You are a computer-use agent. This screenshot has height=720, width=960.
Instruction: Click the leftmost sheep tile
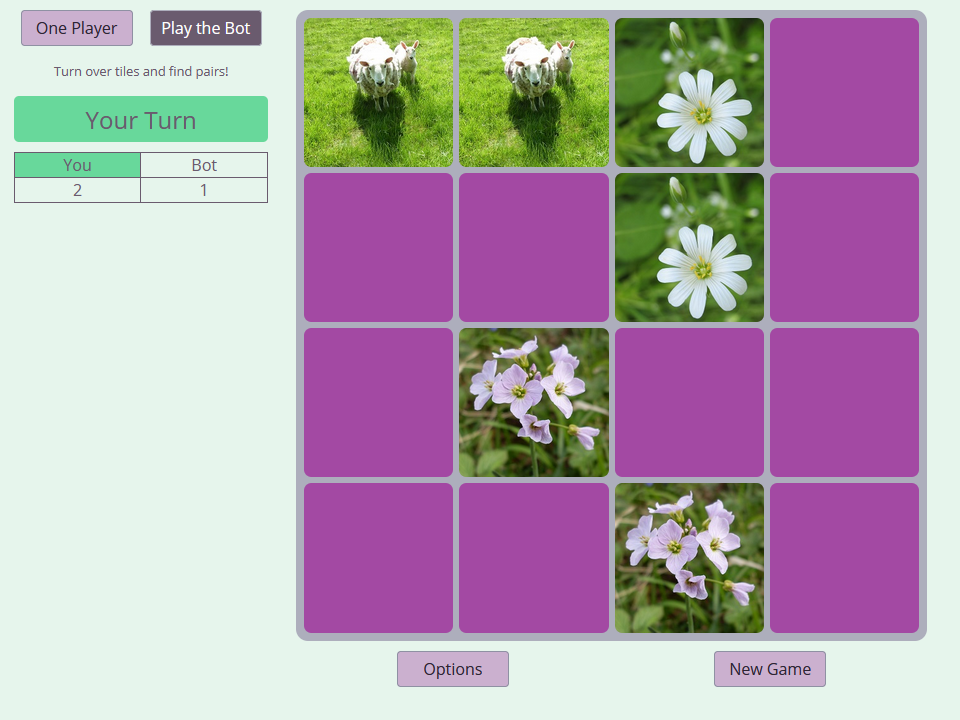(379, 93)
